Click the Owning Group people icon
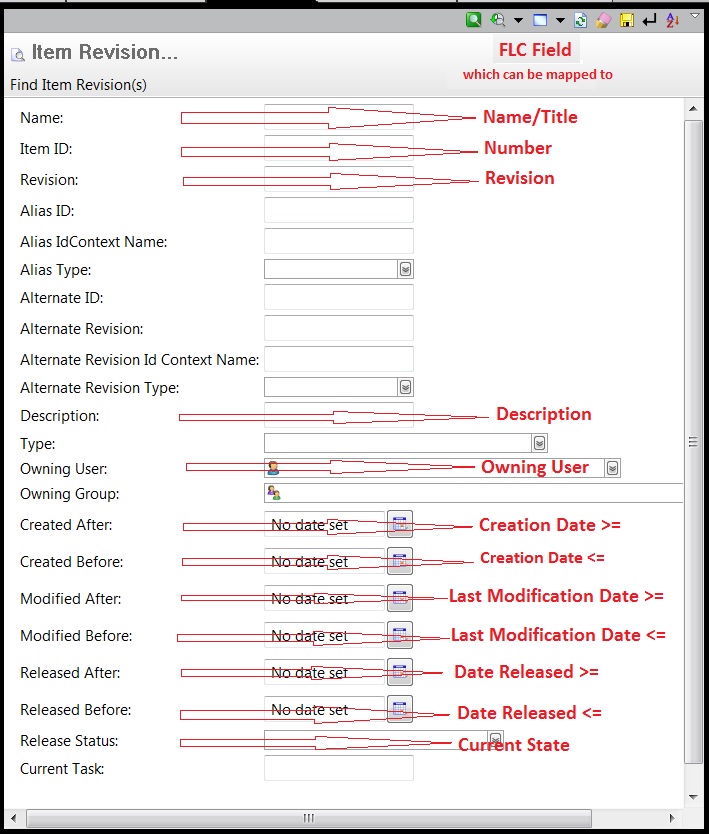 tap(274, 493)
